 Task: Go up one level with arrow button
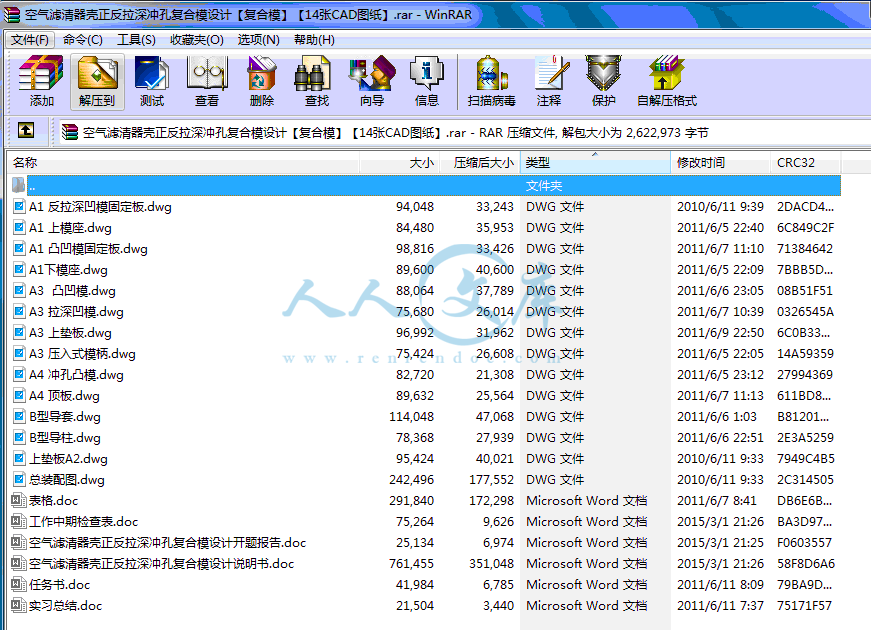[26, 131]
